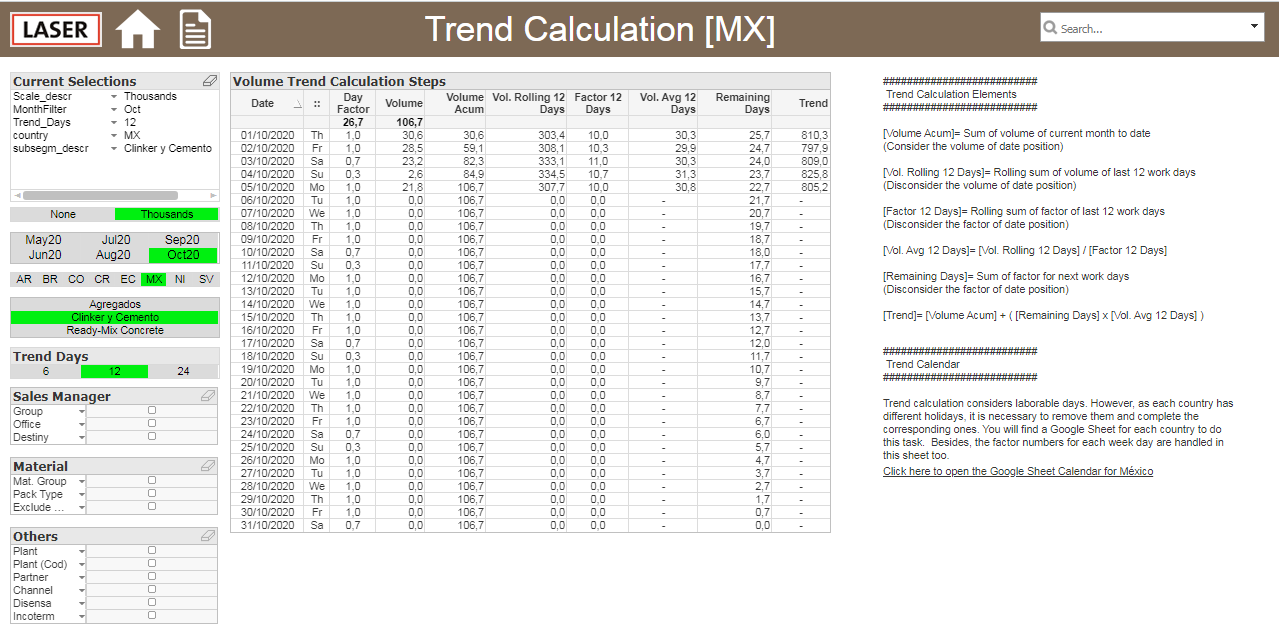Select month Sep20
Screen dimensions: 1279x632
pyautogui.click(x=183, y=240)
